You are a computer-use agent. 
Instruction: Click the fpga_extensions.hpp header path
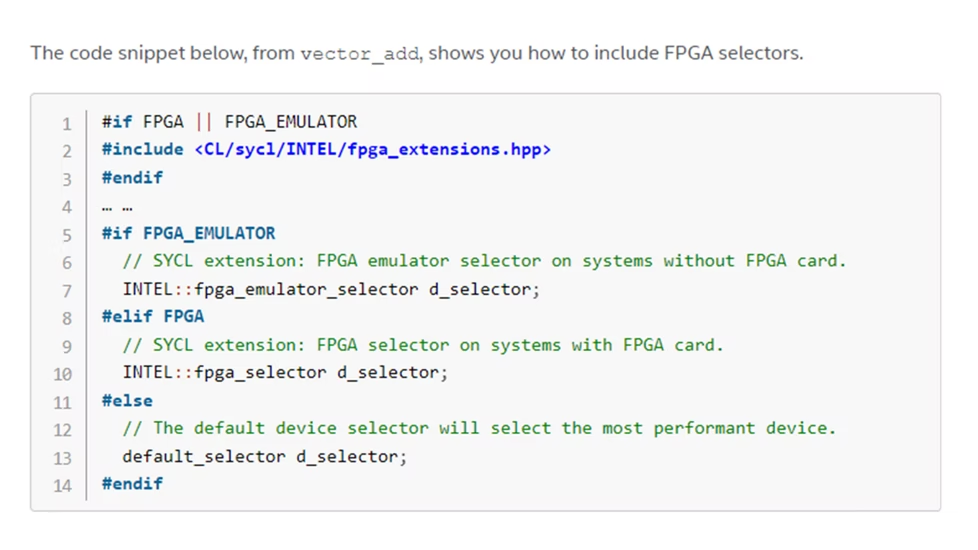pos(373,150)
